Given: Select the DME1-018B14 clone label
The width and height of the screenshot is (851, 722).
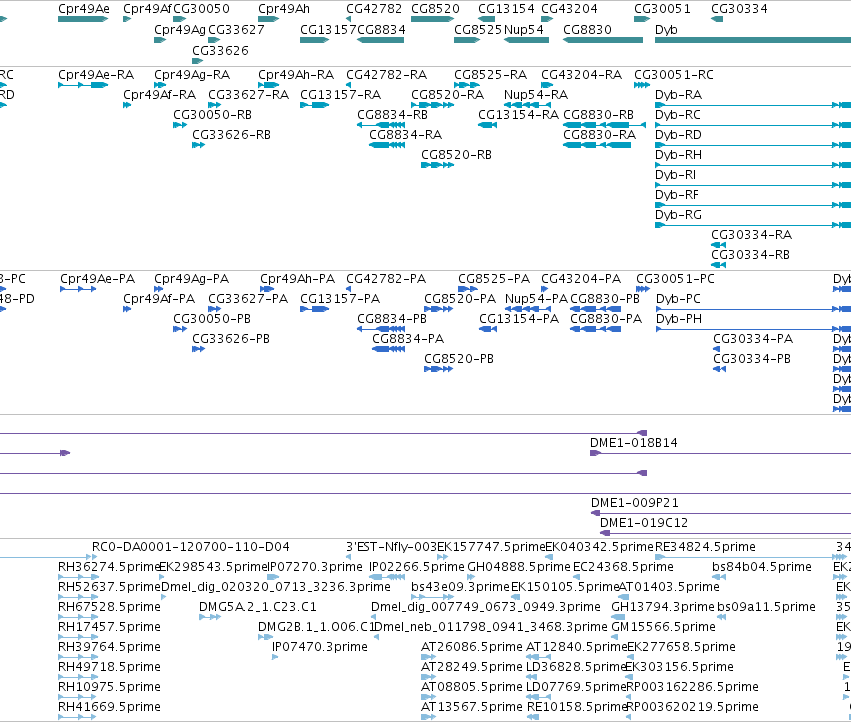Looking at the screenshot, I should pyautogui.click(x=634, y=443).
